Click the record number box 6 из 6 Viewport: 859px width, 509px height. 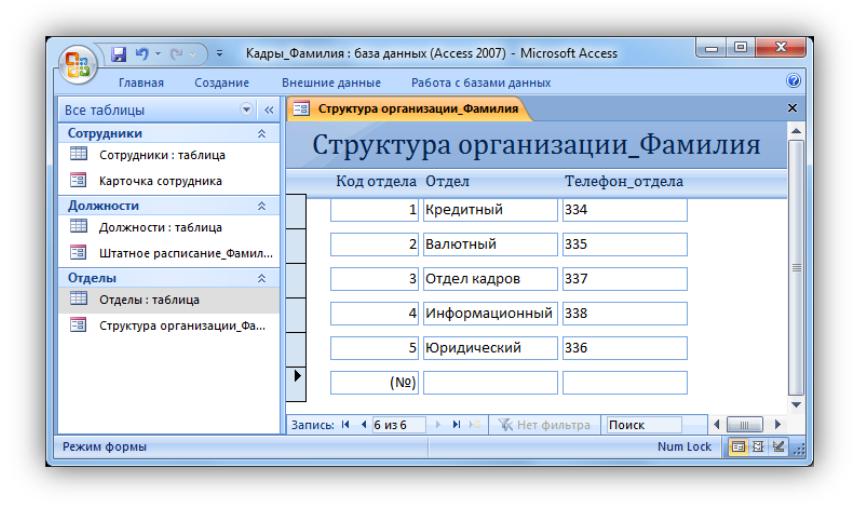(x=398, y=425)
